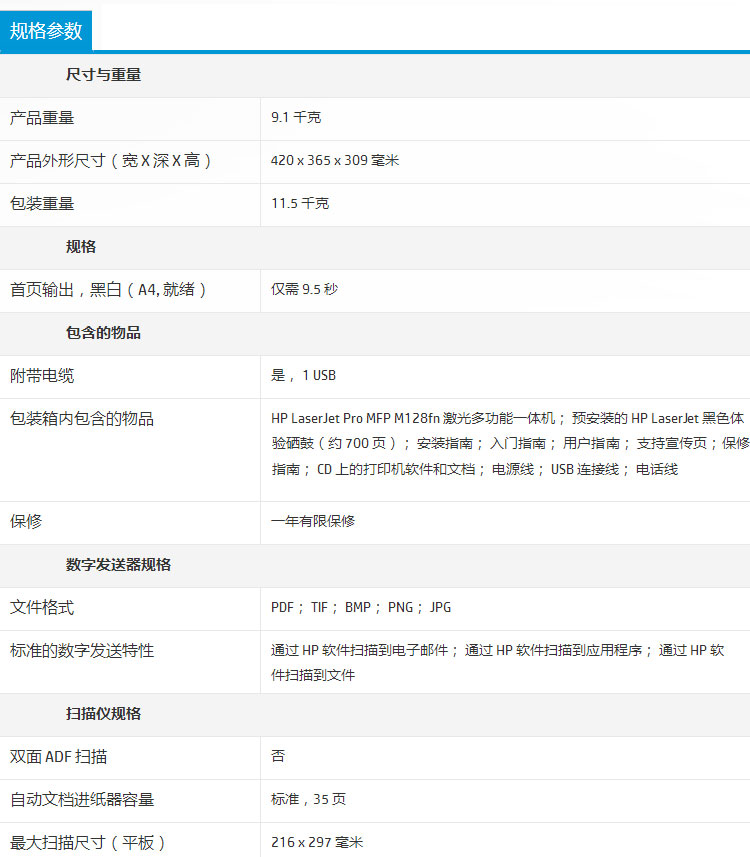Click the 自动文档进纸器容量 label
Image resolution: width=750 pixels, height=857 pixels.
[82, 800]
